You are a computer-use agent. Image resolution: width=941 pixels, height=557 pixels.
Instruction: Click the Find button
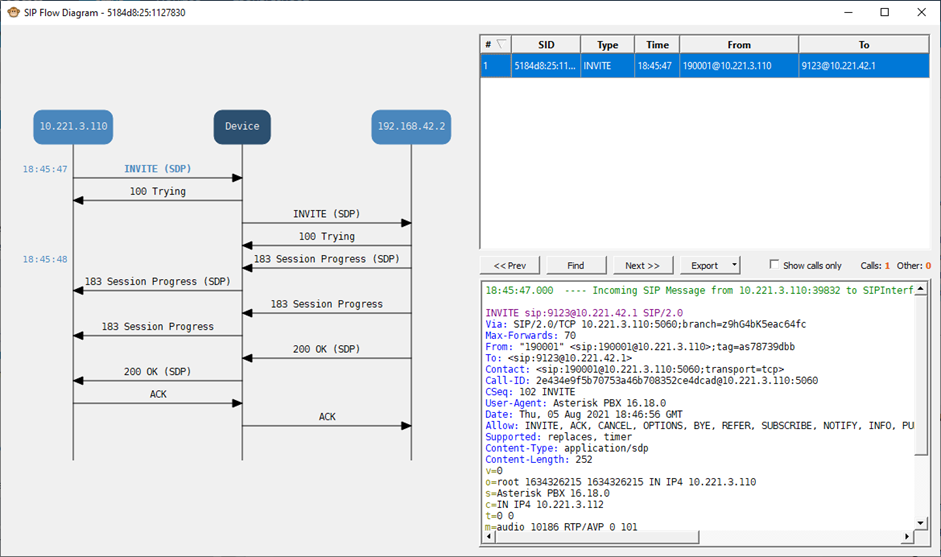click(576, 265)
